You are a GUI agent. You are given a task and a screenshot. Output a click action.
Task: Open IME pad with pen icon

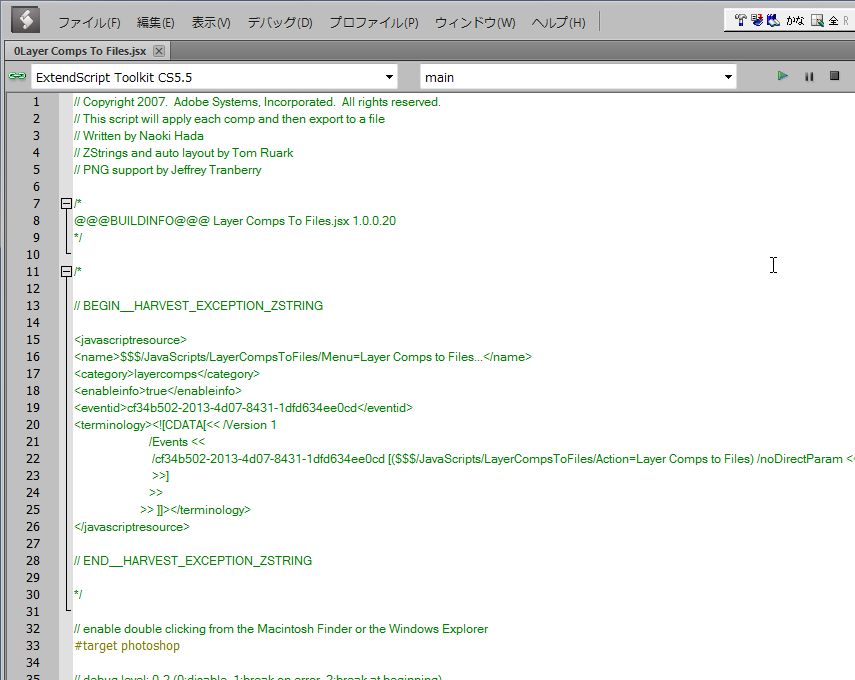817,21
